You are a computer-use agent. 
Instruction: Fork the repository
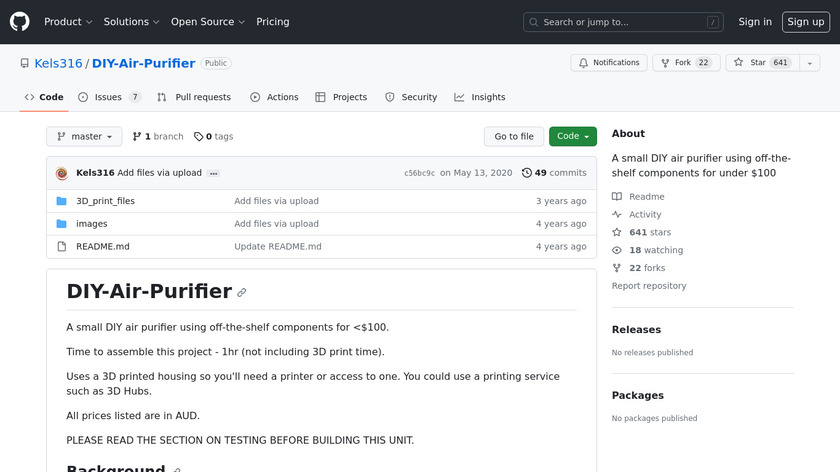tap(686, 63)
